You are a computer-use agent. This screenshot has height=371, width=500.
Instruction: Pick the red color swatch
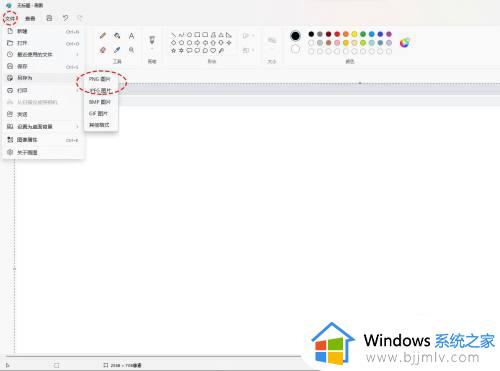click(x=337, y=34)
